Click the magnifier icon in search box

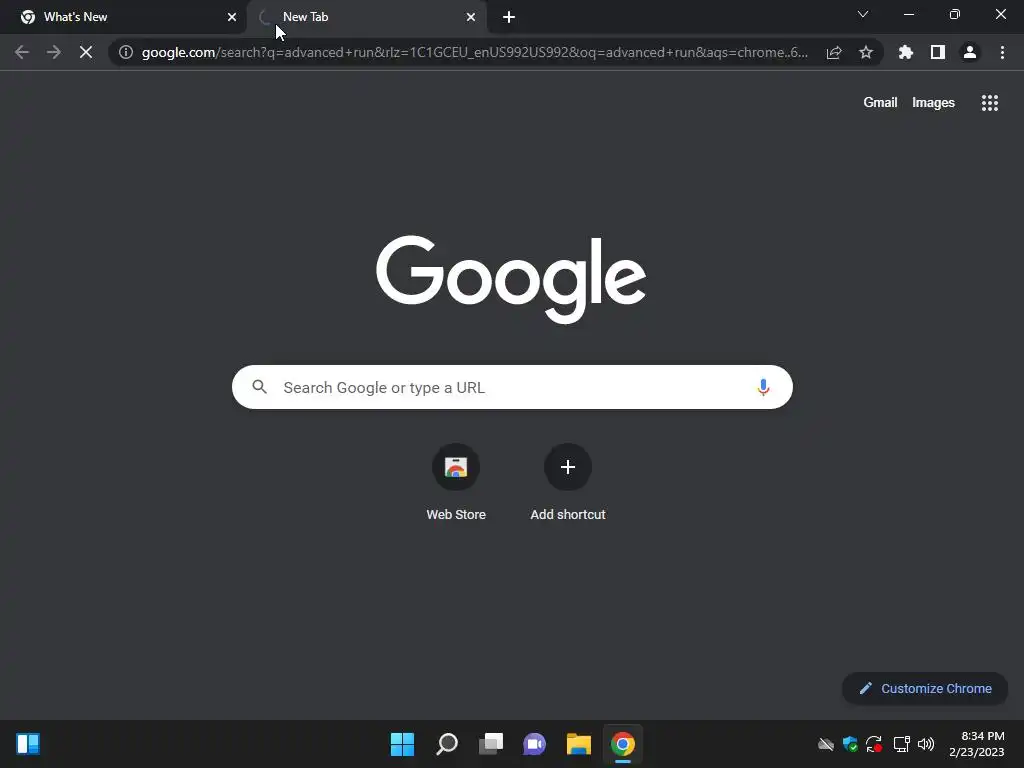pos(259,387)
